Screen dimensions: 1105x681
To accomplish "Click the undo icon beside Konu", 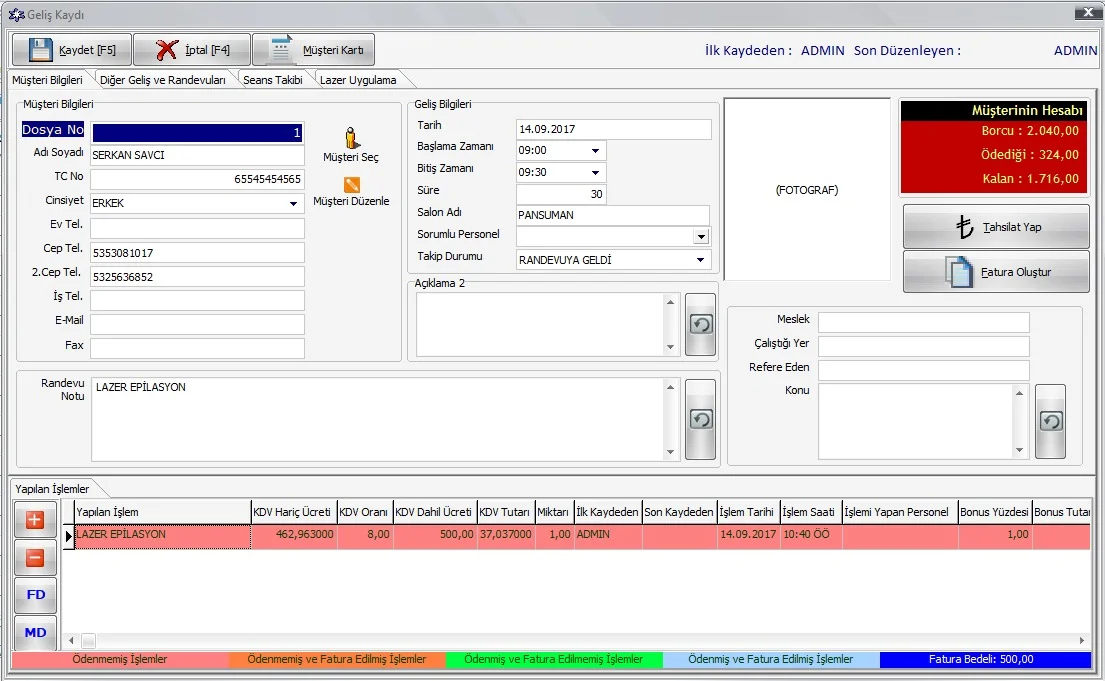I will click(x=1050, y=422).
